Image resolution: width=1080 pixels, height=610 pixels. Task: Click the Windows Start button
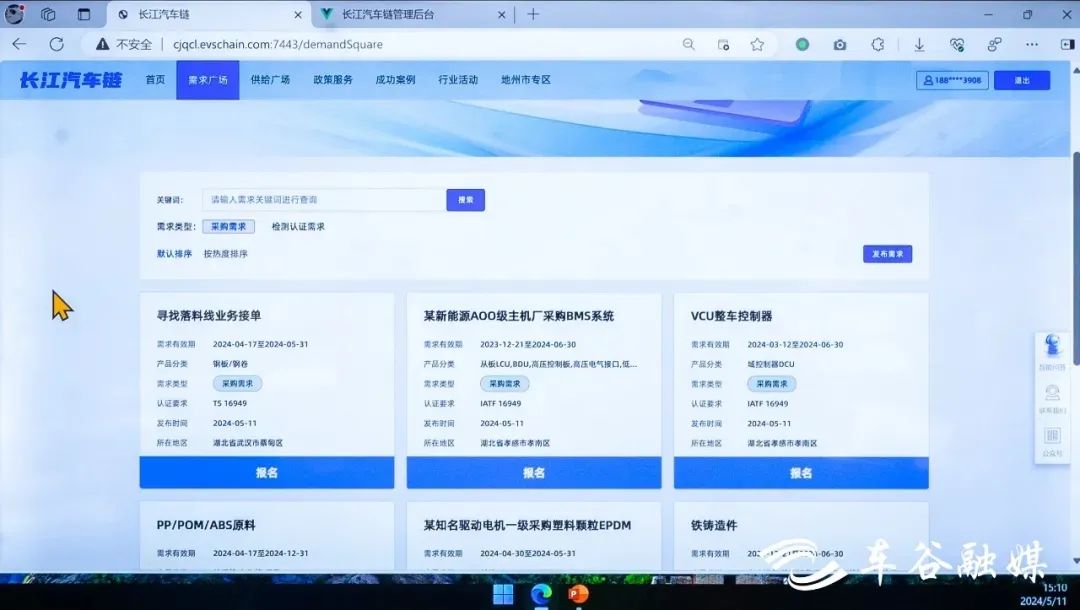pyautogui.click(x=503, y=594)
